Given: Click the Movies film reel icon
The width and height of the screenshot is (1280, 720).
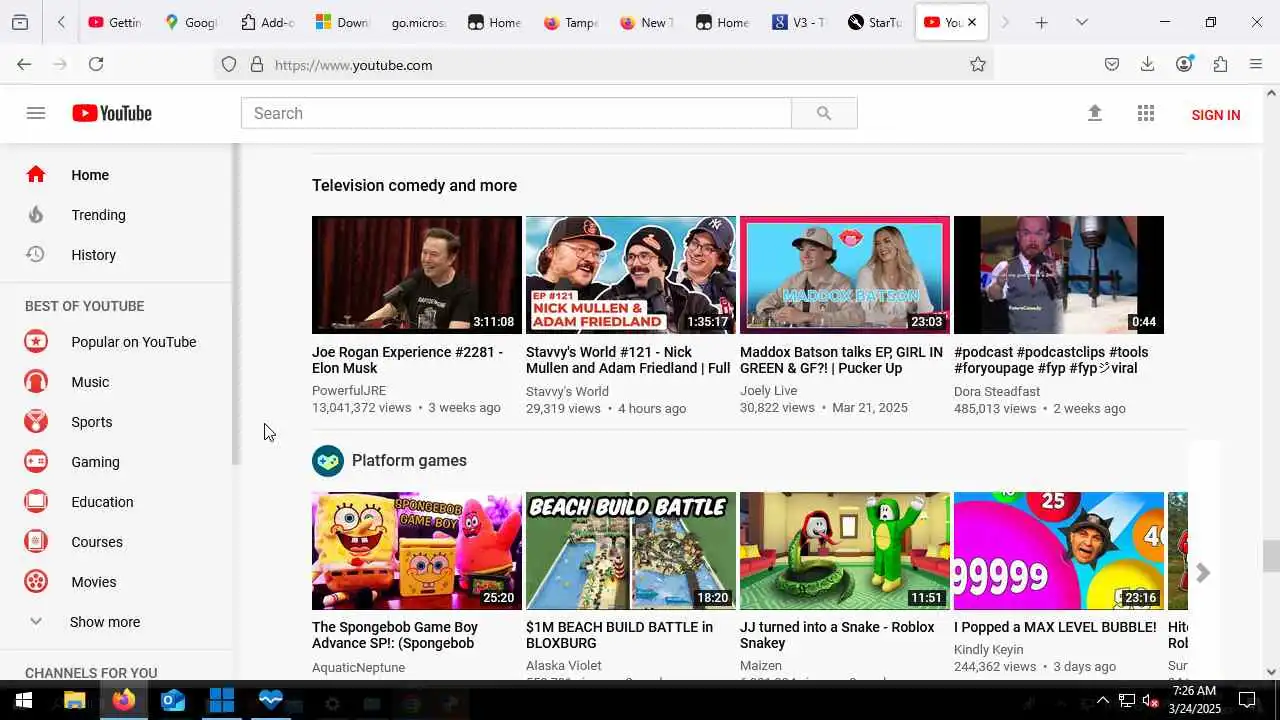Looking at the screenshot, I should point(36,582).
